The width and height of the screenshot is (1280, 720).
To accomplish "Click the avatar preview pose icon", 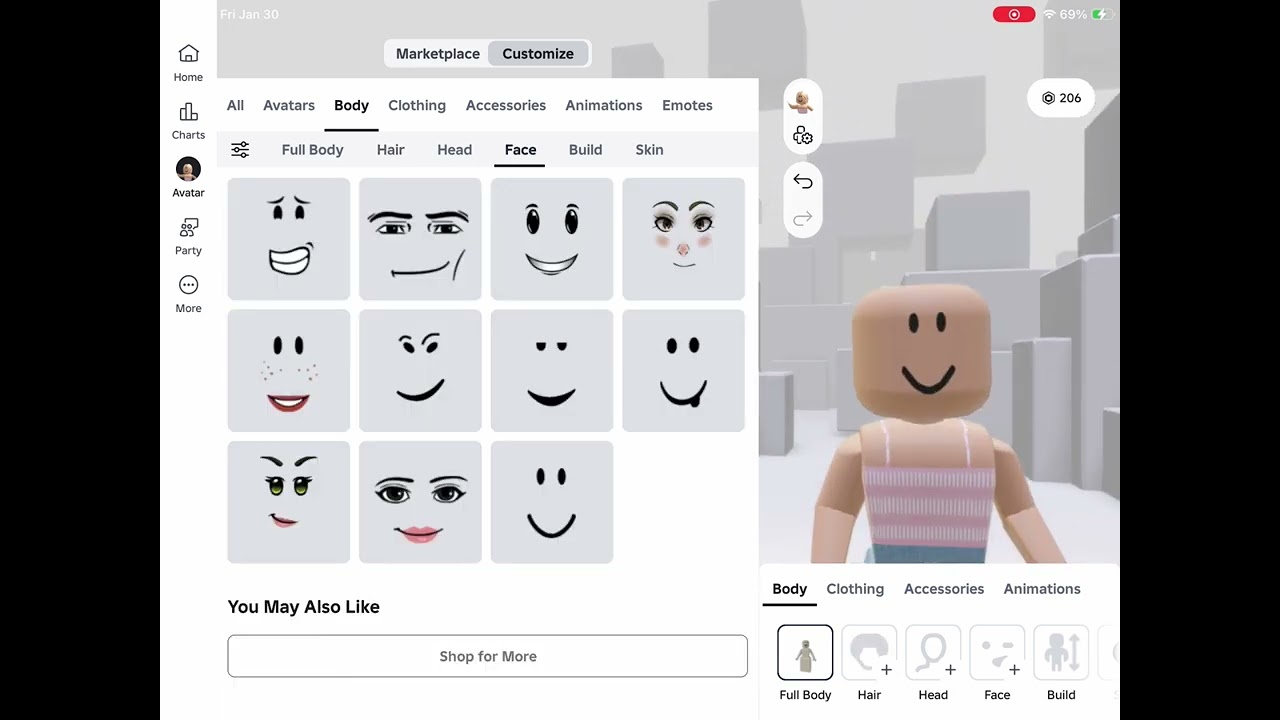I will (x=802, y=101).
